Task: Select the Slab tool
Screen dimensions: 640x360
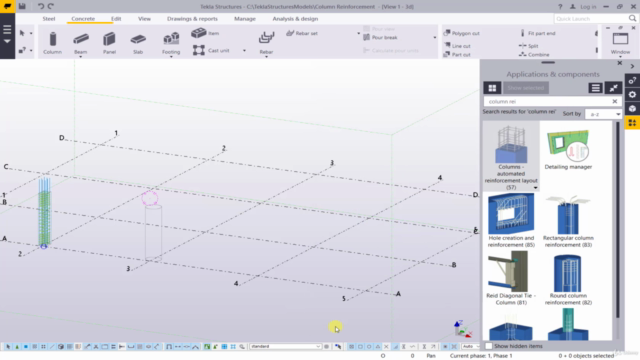Action: pos(138,43)
